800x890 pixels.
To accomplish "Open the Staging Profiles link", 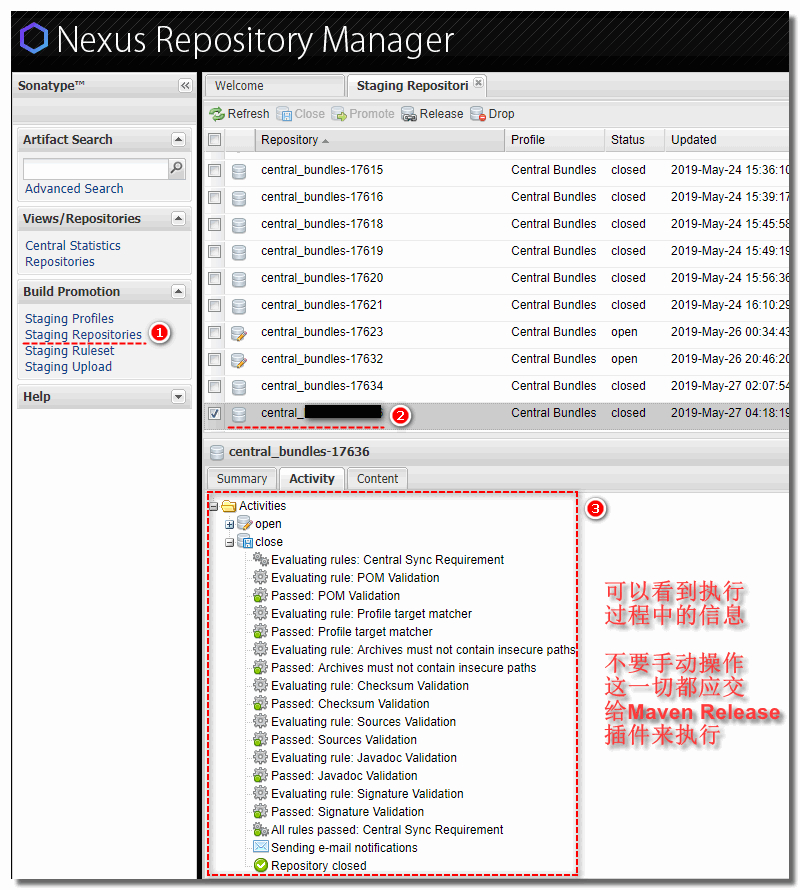I will coord(69,318).
